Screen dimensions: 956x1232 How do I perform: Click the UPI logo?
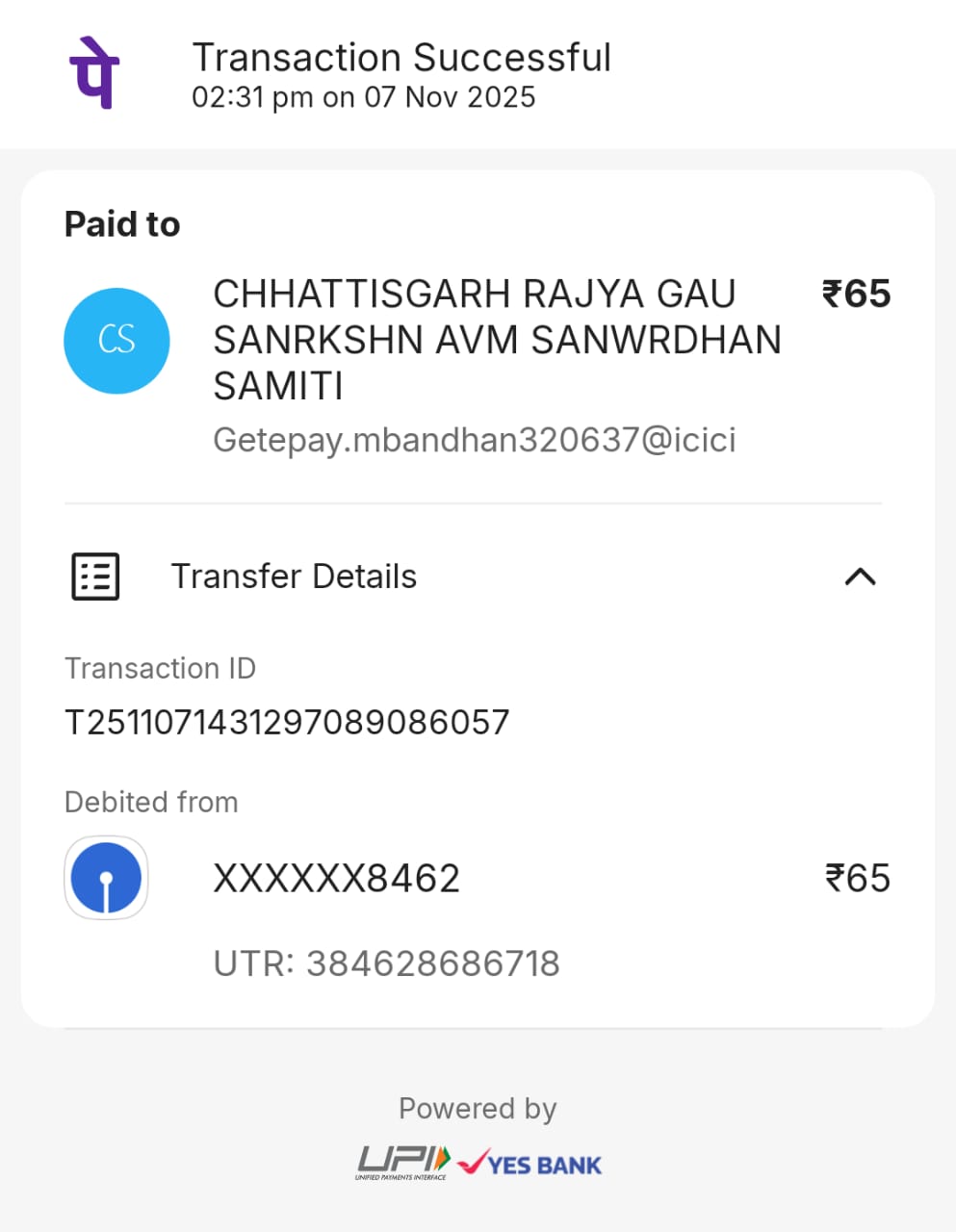click(x=403, y=1162)
